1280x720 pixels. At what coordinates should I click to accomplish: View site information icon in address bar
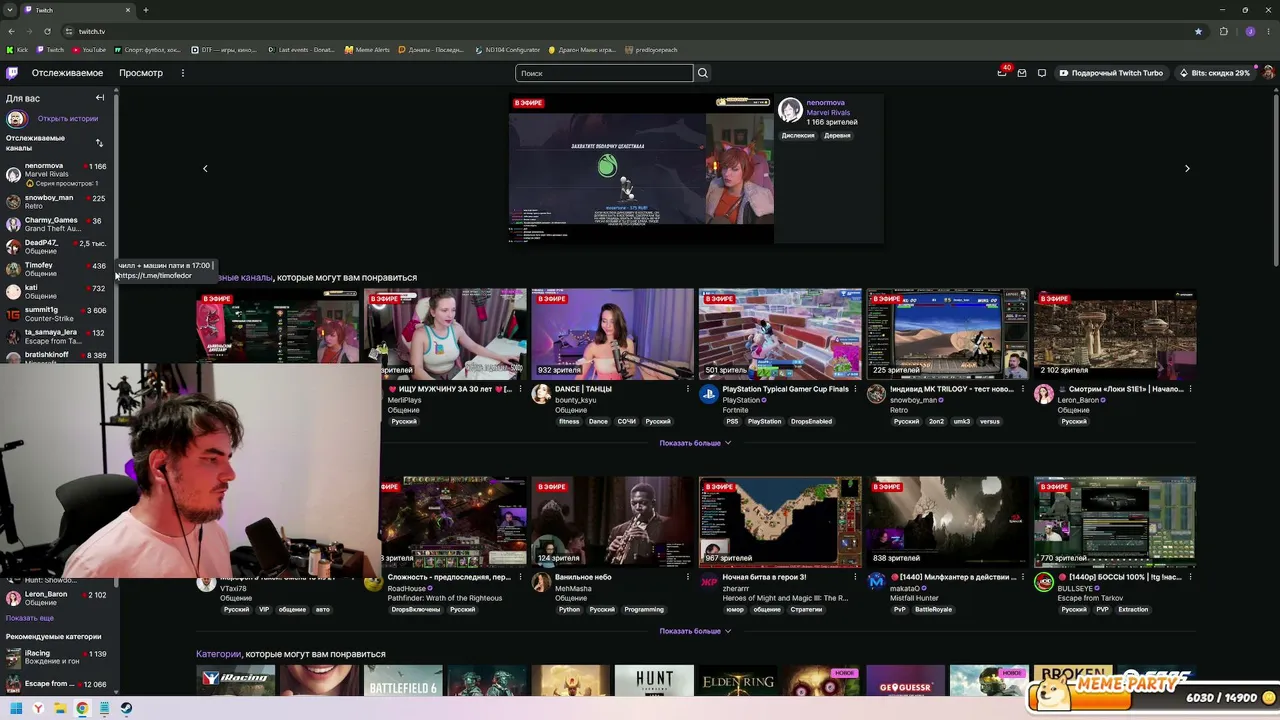tap(68, 31)
